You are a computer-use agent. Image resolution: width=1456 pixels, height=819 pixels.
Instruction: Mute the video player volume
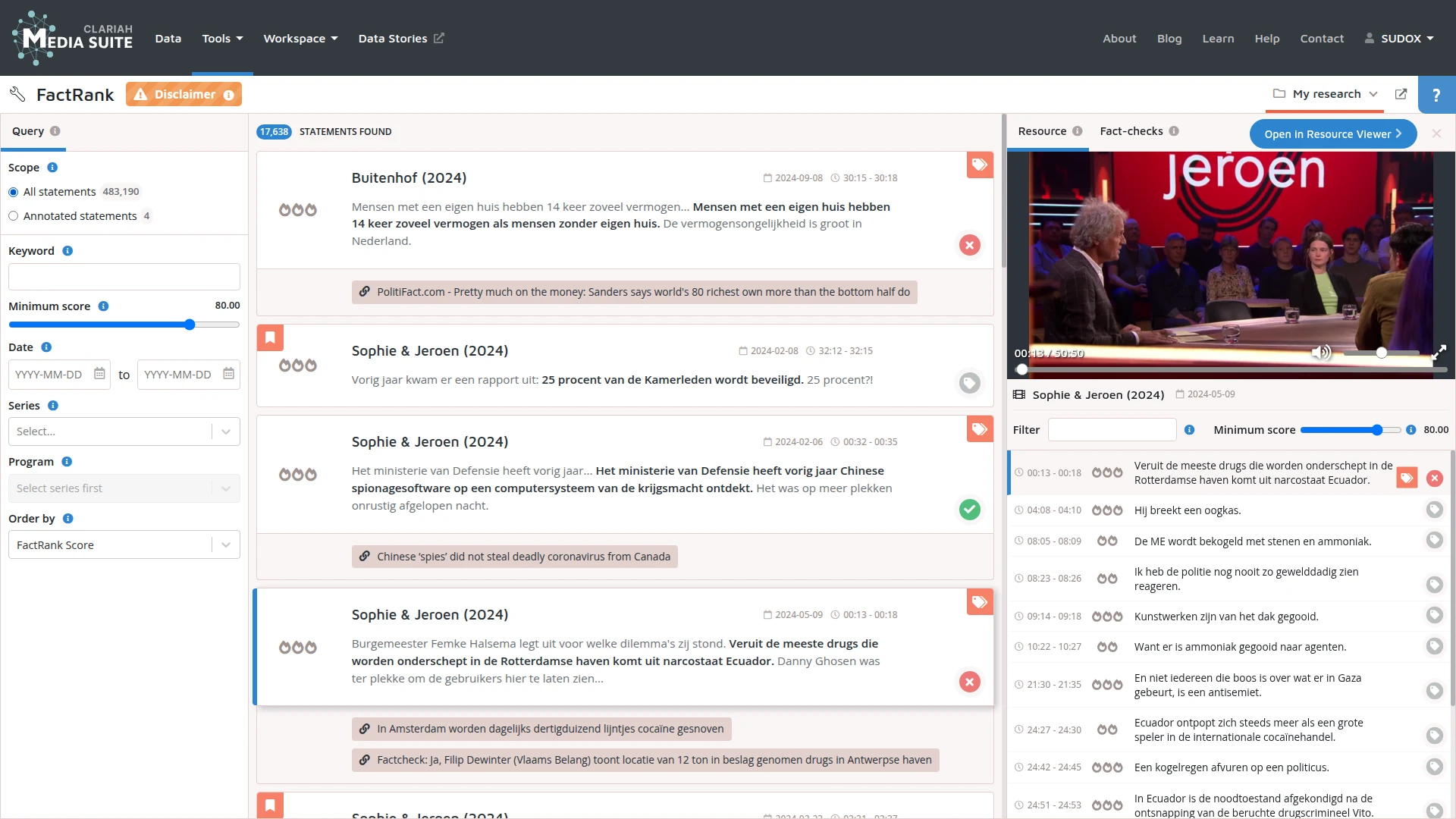pyautogui.click(x=1320, y=353)
